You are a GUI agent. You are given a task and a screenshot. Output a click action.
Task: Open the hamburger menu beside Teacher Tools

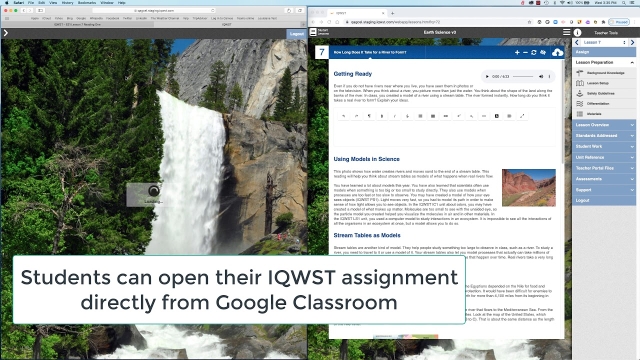coord(567,32)
